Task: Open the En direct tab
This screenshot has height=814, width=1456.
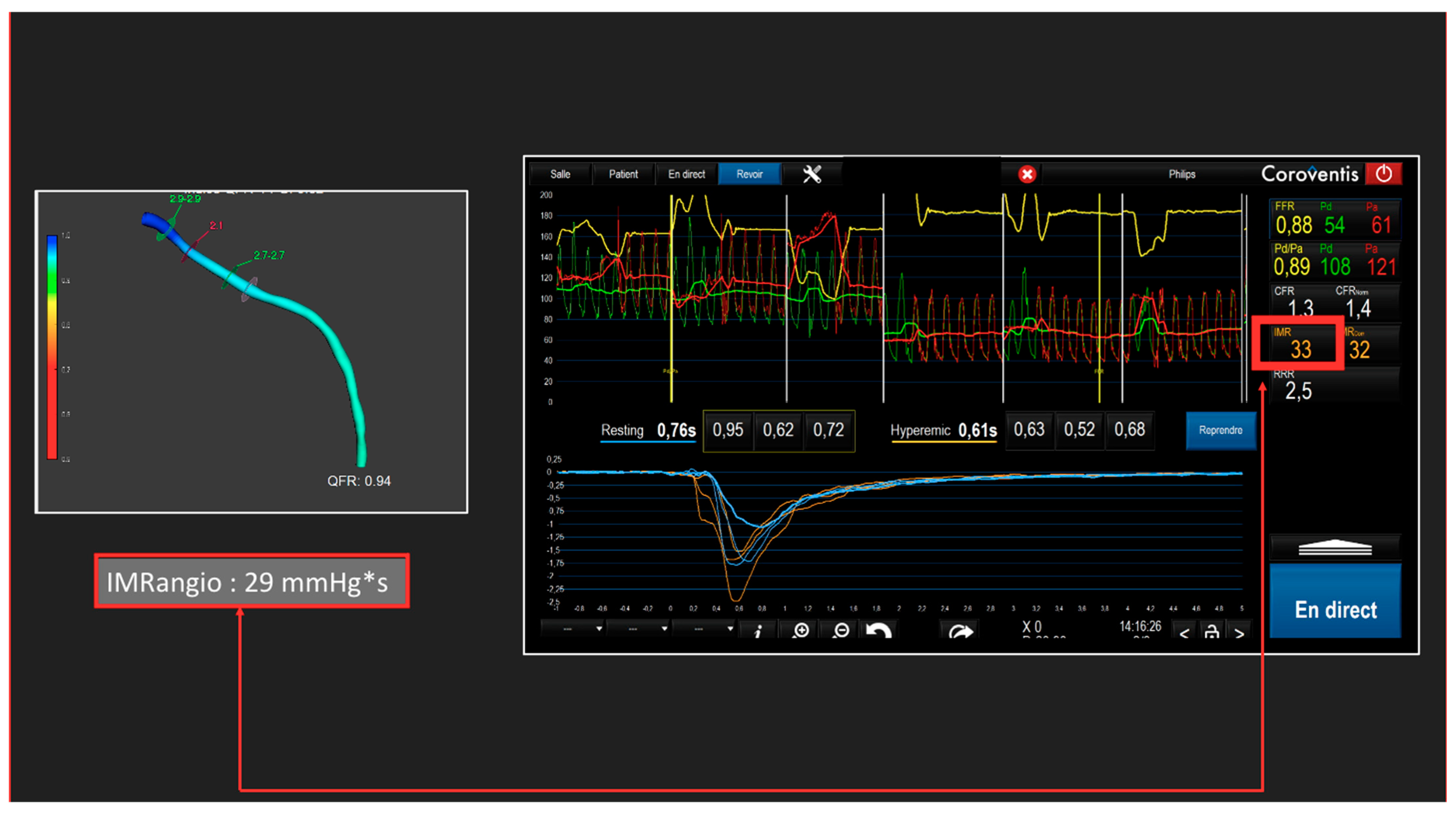Action: (x=686, y=174)
